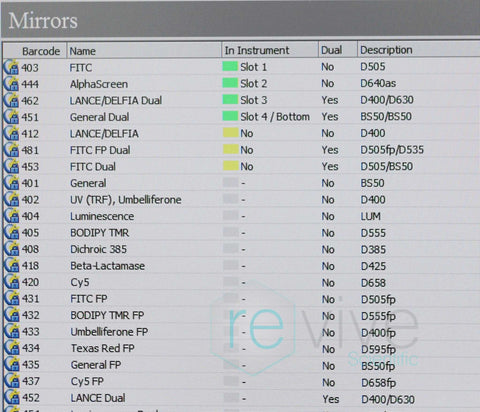Viewport: 480px width, 412px height.
Task: Click the lock icon for barcode 405
Action: click(11, 233)
